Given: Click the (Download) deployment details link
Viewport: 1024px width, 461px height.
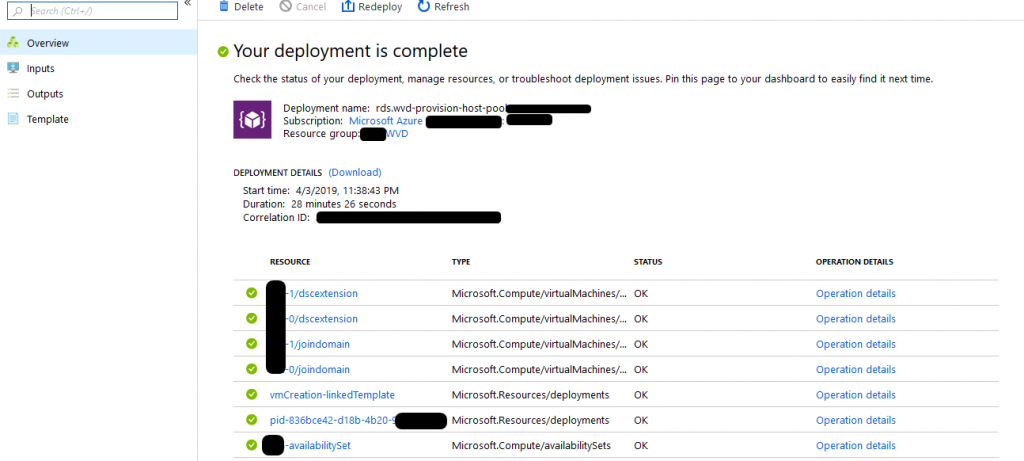Looking at the screenshot, I should click(x=355, y=172).
